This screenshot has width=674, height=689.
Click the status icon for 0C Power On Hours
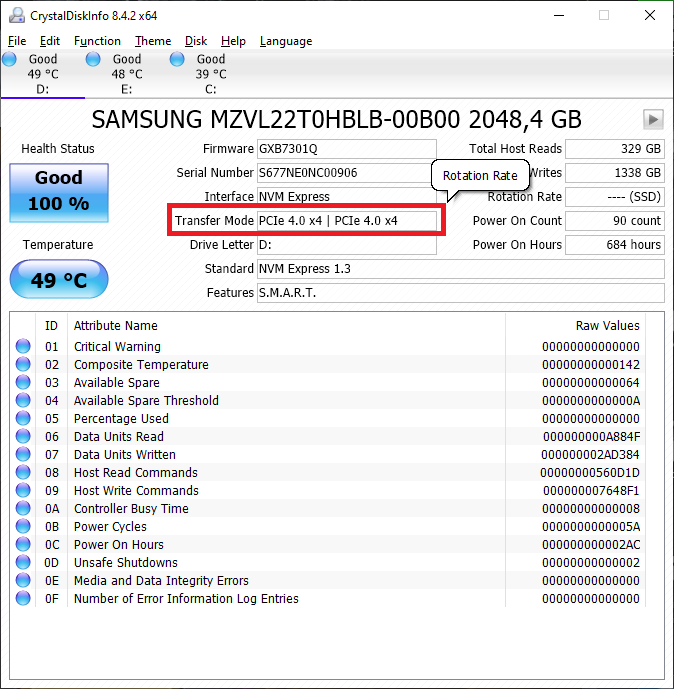click(23, 544)
